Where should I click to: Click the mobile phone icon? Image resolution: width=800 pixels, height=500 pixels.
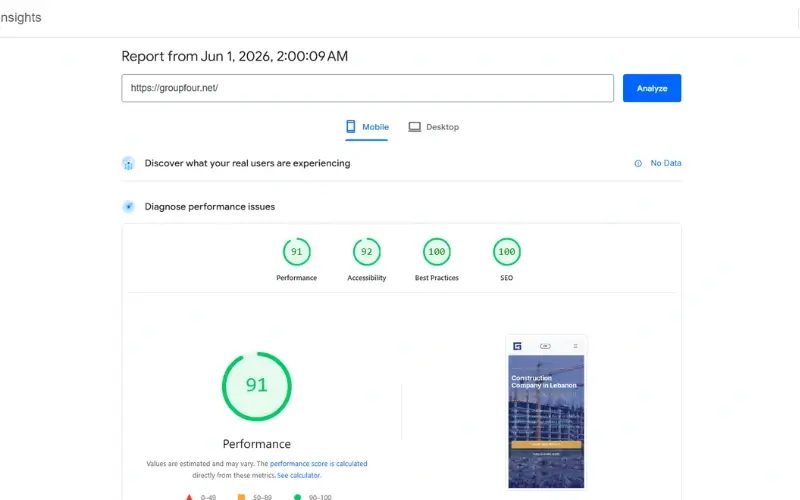tap(351, 127)
